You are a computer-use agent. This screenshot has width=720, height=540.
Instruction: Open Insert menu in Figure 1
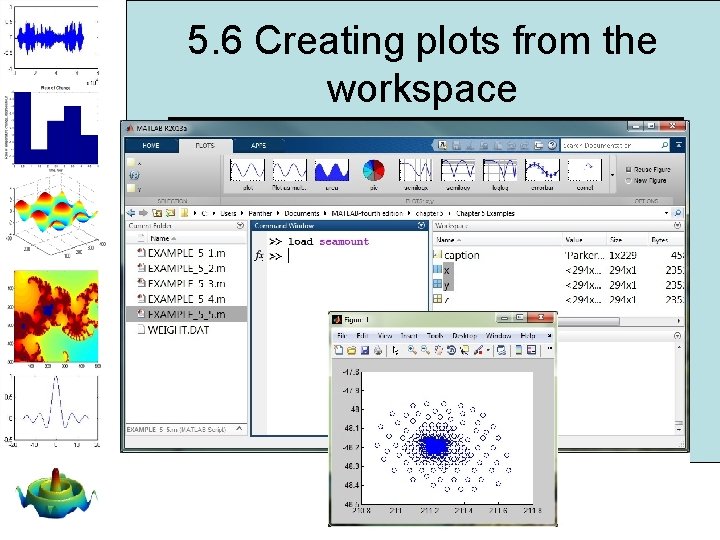pyautogui.click(x=409, y=336)
